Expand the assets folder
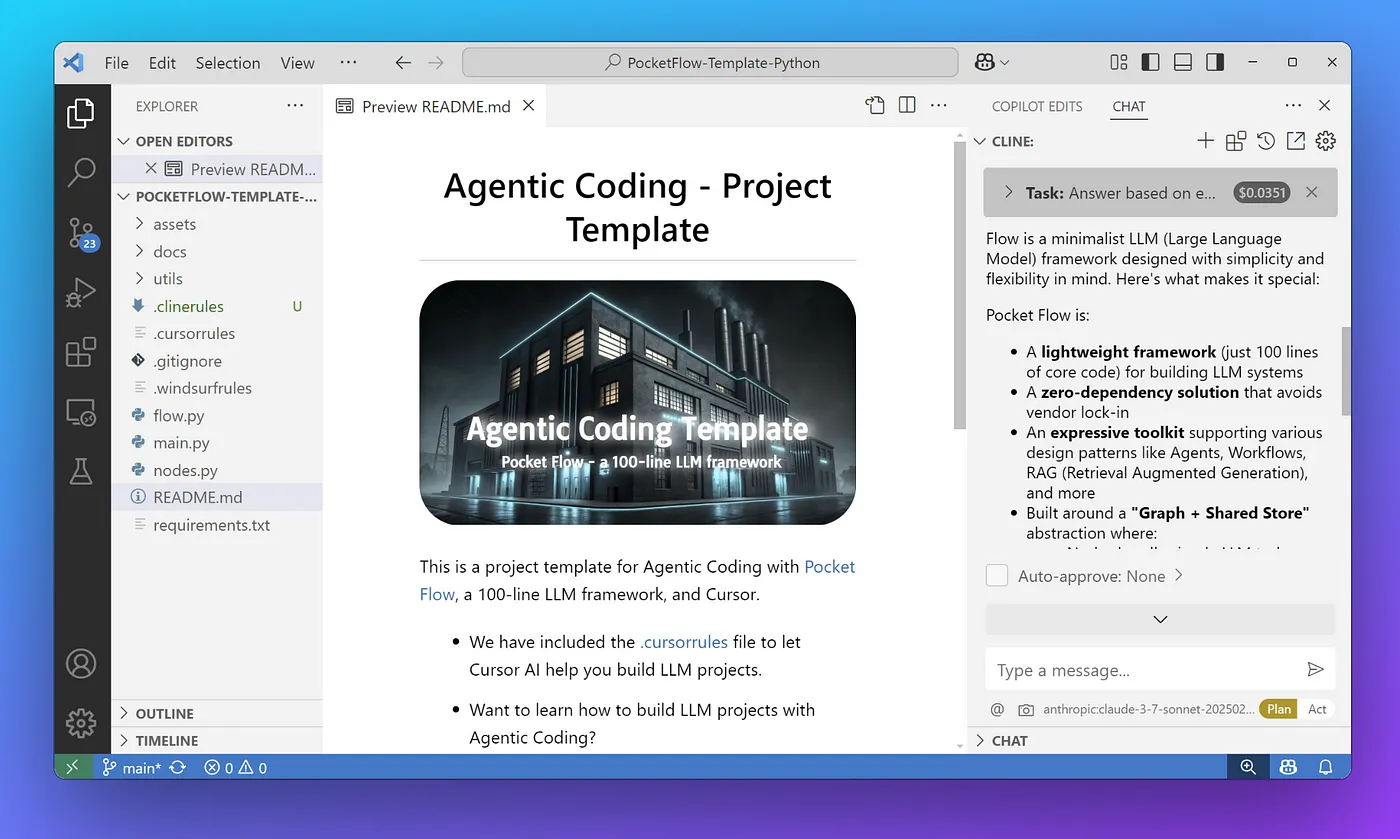This screenshot has height=839, width=1400. pos(217,224)
